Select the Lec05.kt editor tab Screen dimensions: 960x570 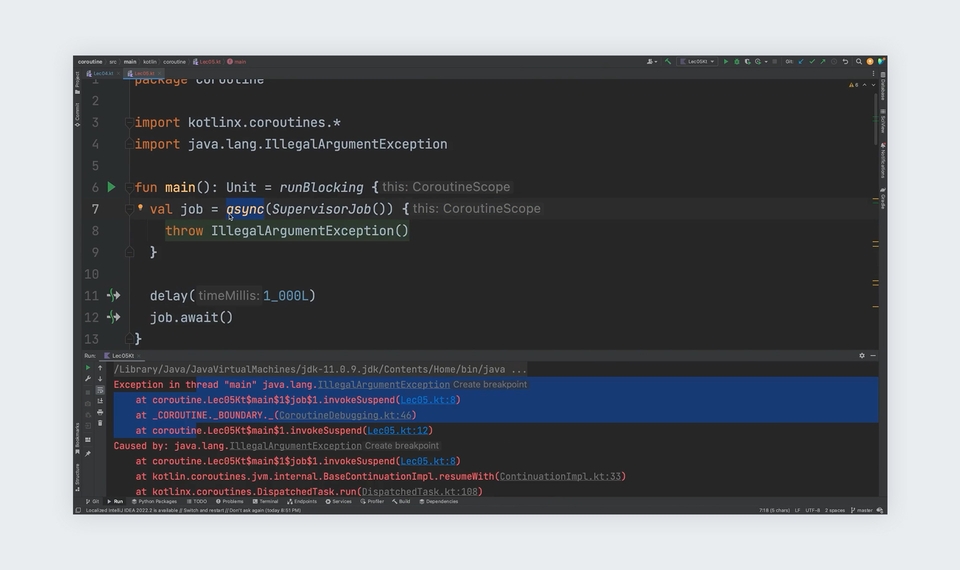point(144,73)
